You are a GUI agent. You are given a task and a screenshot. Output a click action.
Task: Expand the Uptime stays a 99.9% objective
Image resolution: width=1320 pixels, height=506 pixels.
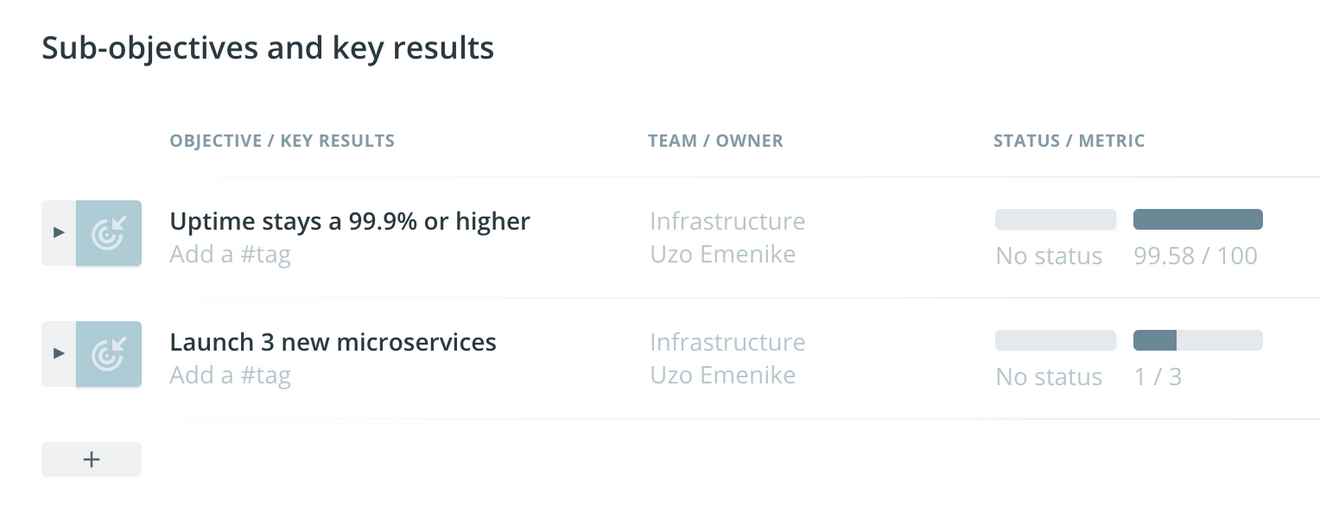pyautogui.click(x=58, y=233)
